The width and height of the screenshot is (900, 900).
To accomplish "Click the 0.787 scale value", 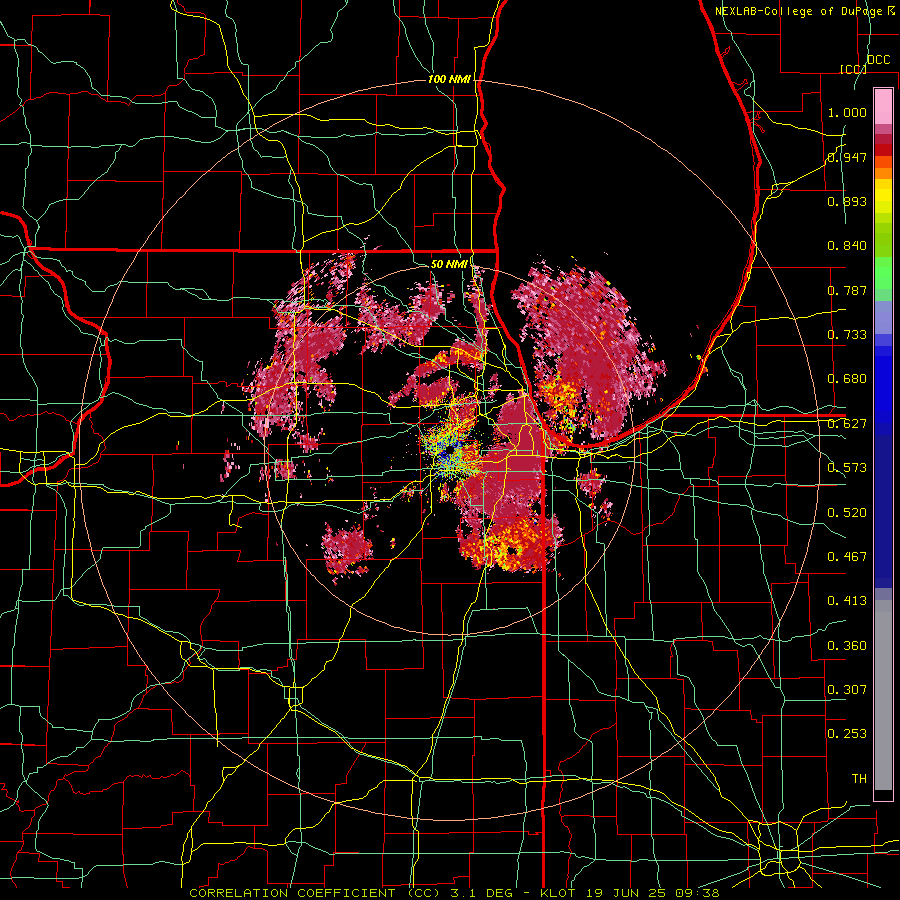I will pos(847,290).
